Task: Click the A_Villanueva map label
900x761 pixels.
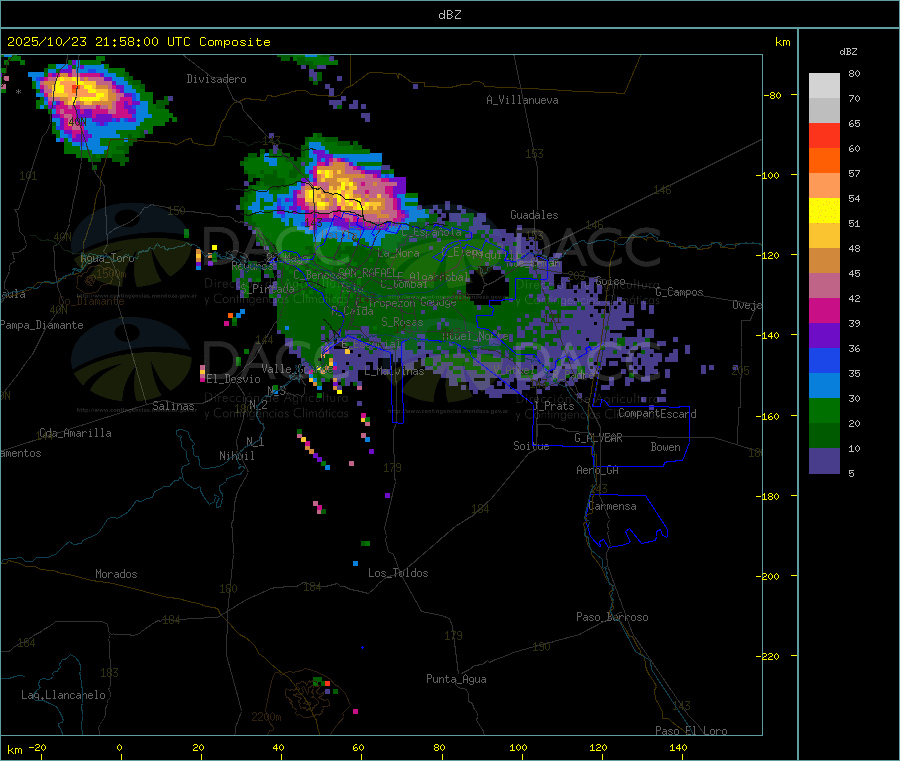Action: (x=522, y=100)
